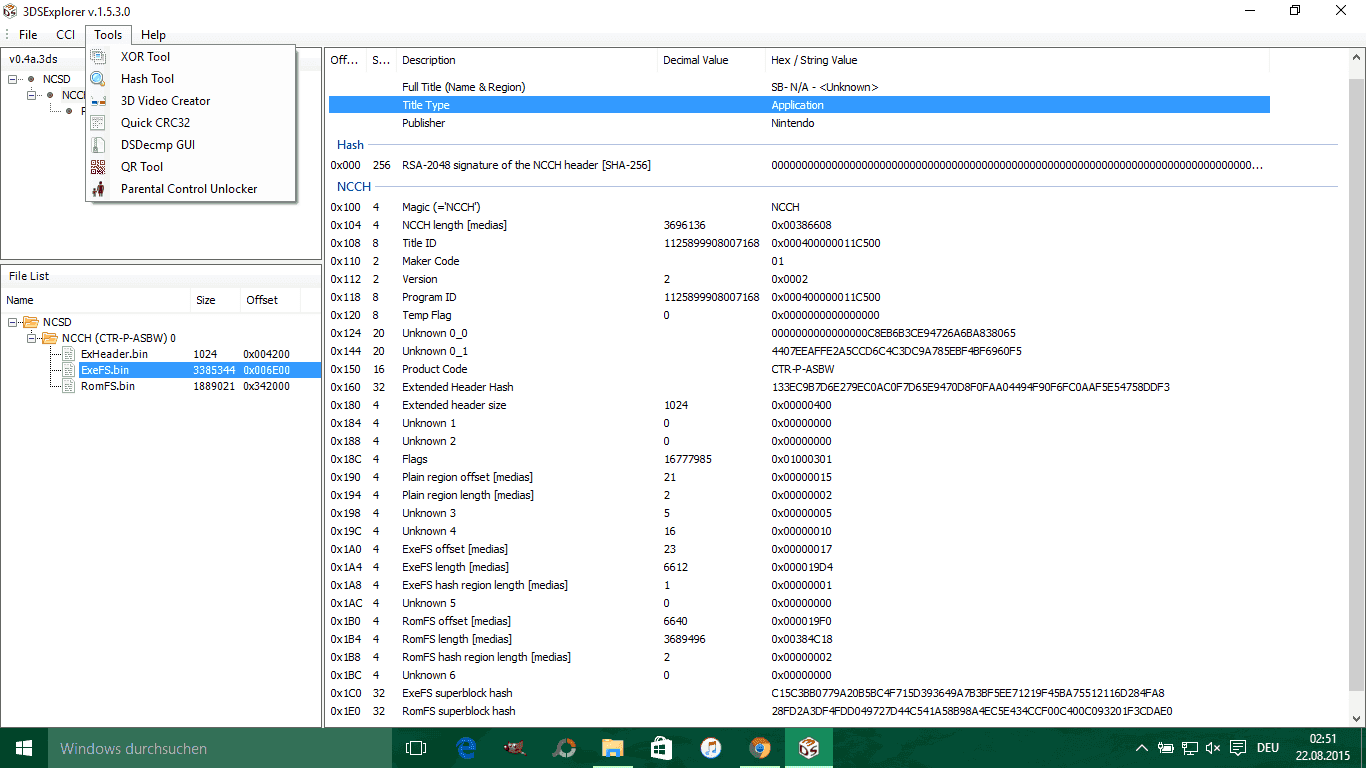Collapse the NCCH node in upper tree
Image resolution: width=1366 pixels, height=768 pixels.
coord(32,95)
